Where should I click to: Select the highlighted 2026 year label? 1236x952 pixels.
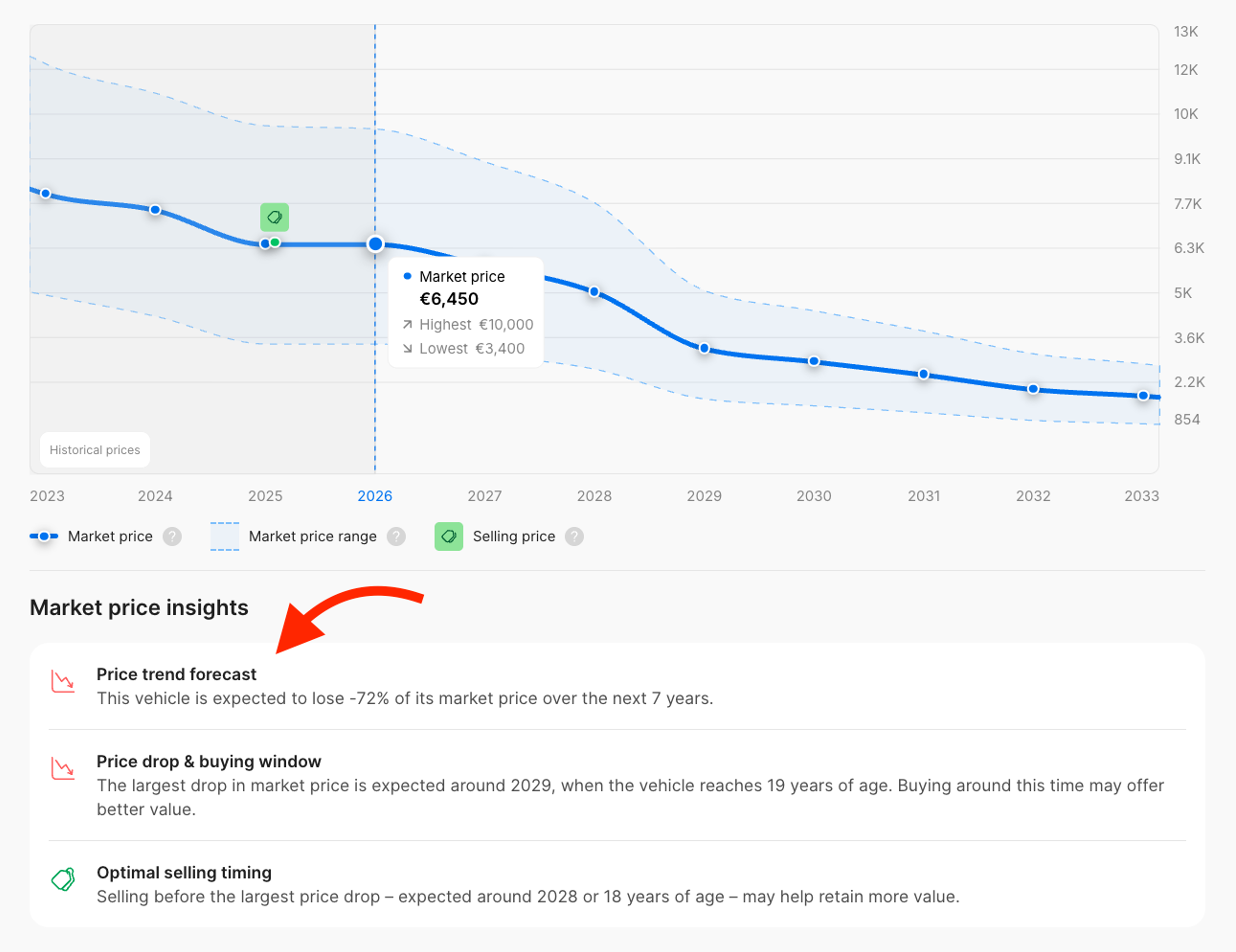pyautogui.click(x=375, y=496)
